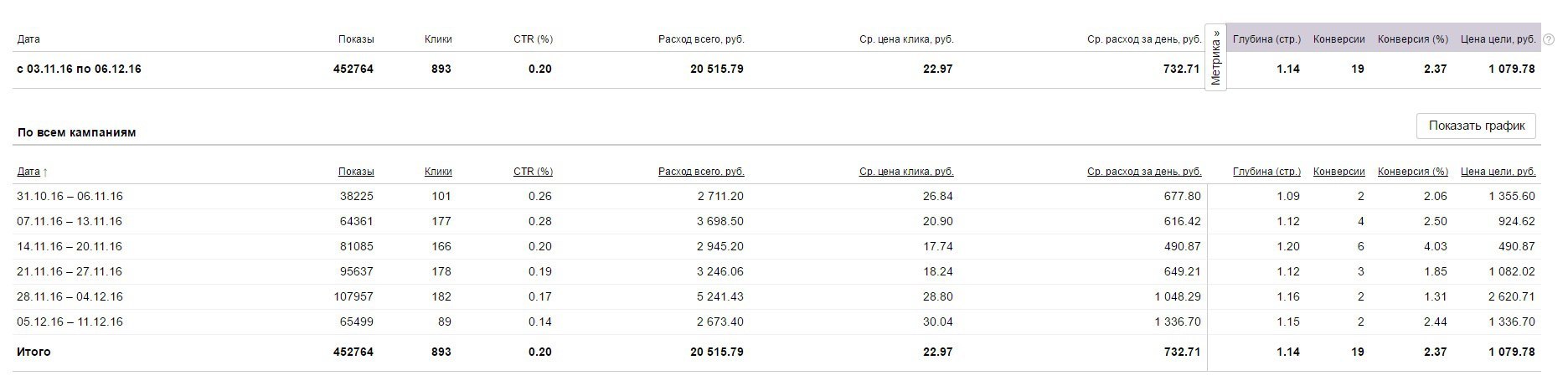
Task: Sort lower table by underlined CTR (%) header
Action: pos(533,172)
